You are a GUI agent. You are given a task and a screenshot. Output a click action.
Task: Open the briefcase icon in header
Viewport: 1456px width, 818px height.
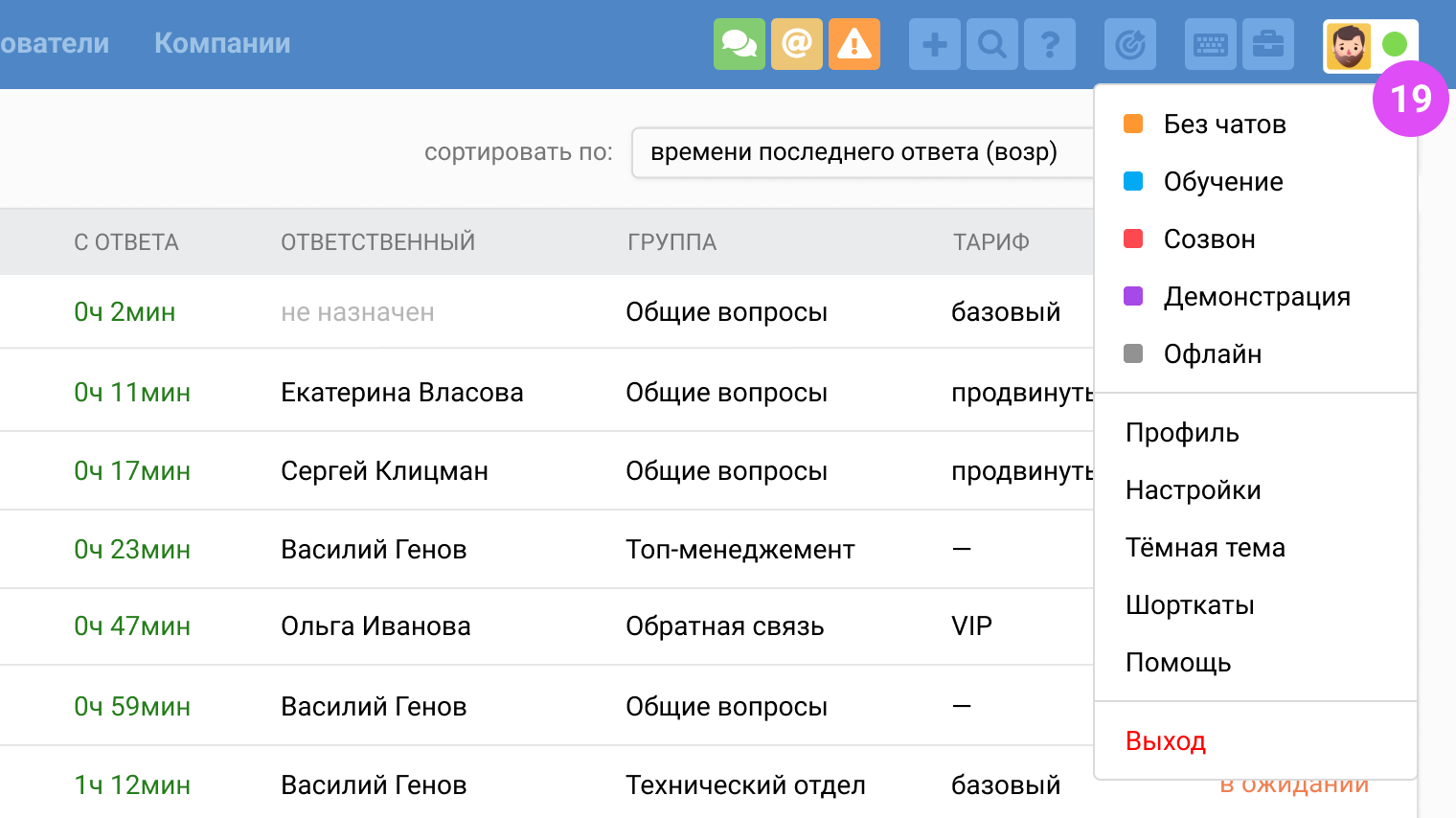[x=1267, y=44]
